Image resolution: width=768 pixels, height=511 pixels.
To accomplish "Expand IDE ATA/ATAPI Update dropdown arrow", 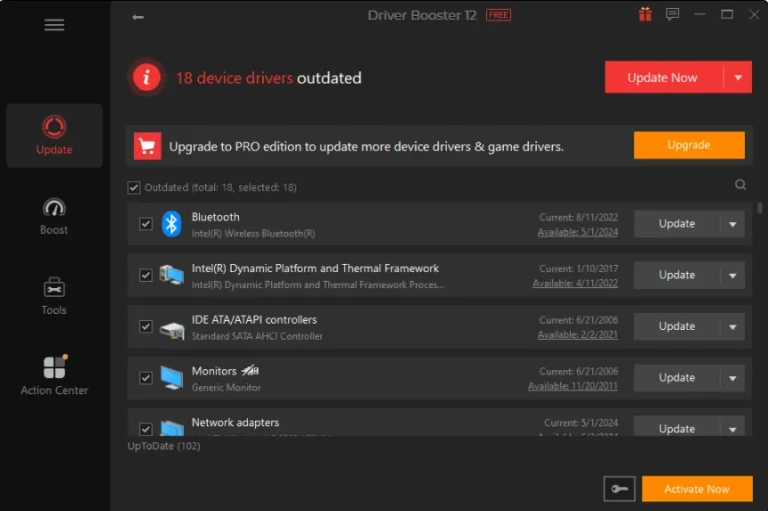I will point(733,327).
